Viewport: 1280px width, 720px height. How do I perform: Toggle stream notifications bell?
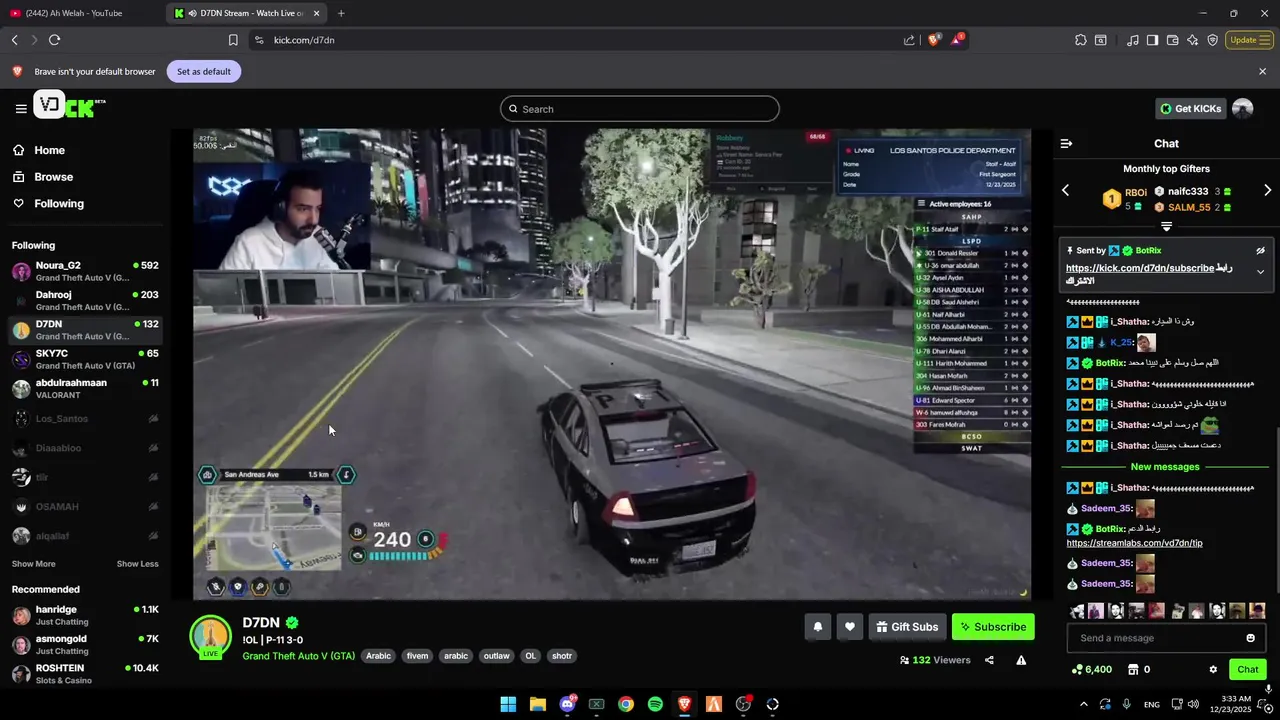pos(818,627)
